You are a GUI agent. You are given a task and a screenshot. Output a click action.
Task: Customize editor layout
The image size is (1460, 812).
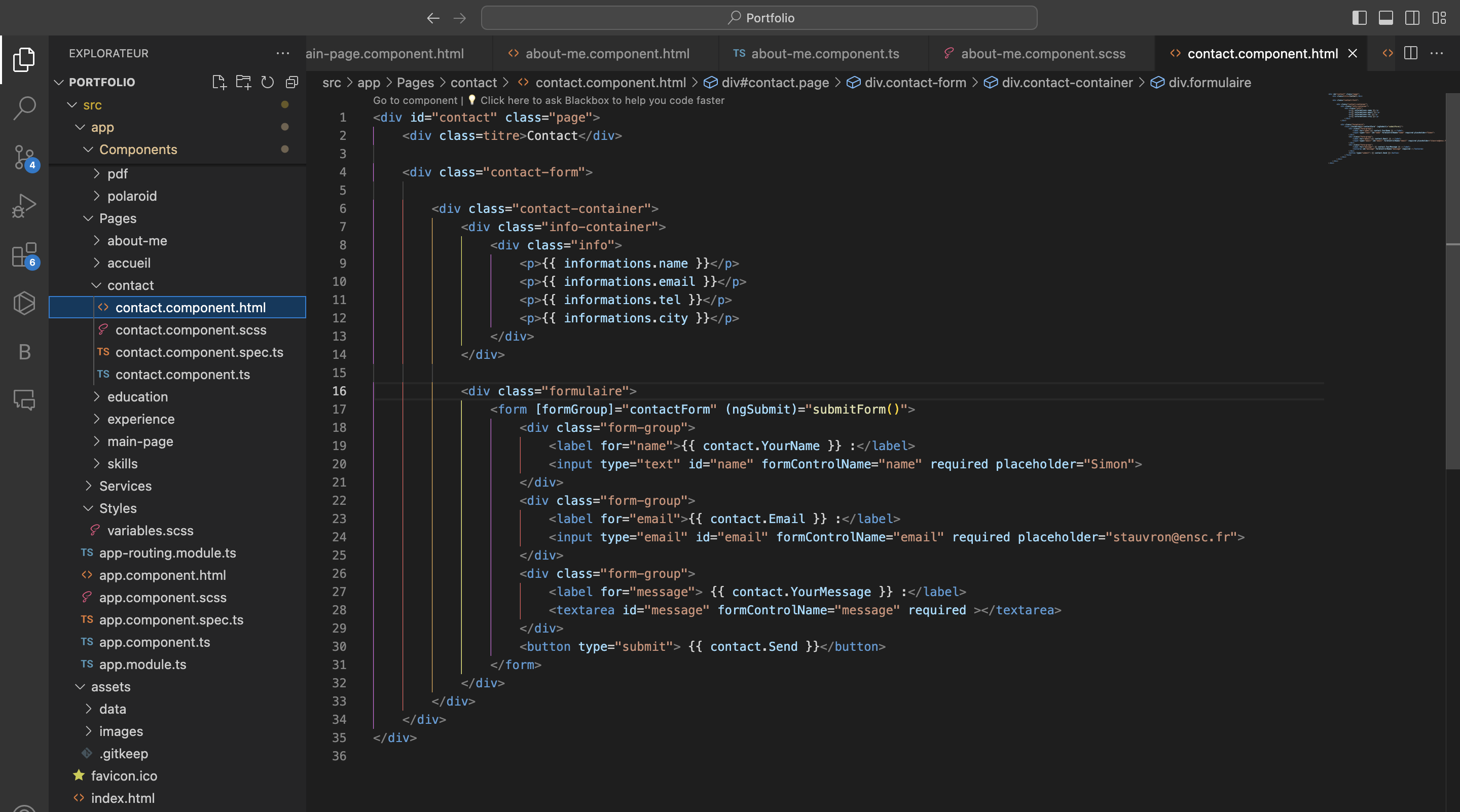point(1439,18)
